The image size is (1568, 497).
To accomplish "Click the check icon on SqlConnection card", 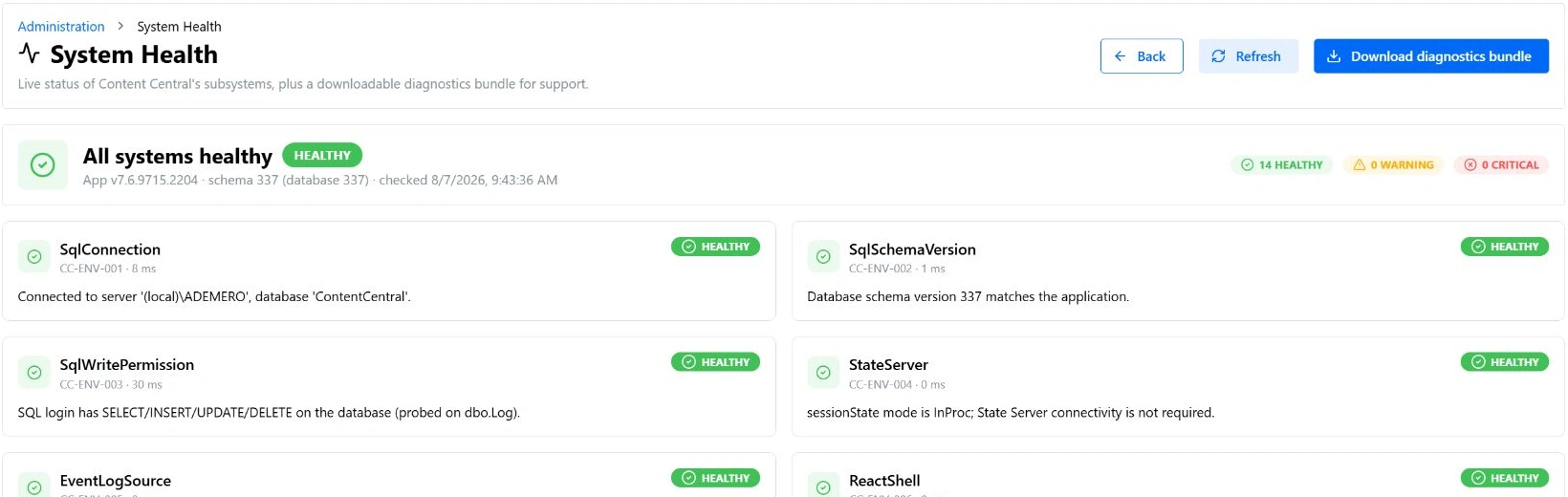I will click(x=34, y=256).
